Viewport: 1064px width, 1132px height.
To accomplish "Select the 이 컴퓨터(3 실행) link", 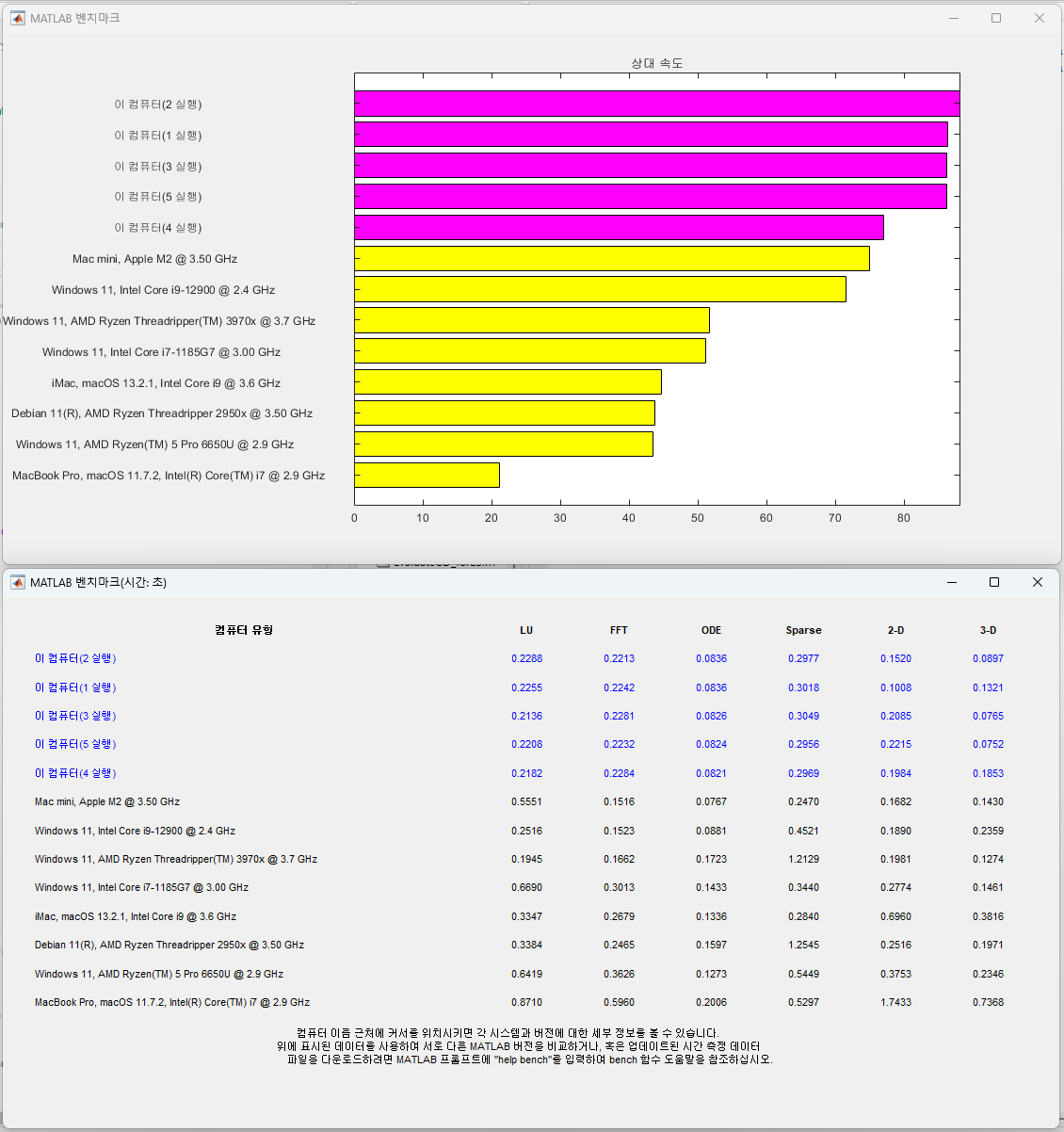I will 75,716.
